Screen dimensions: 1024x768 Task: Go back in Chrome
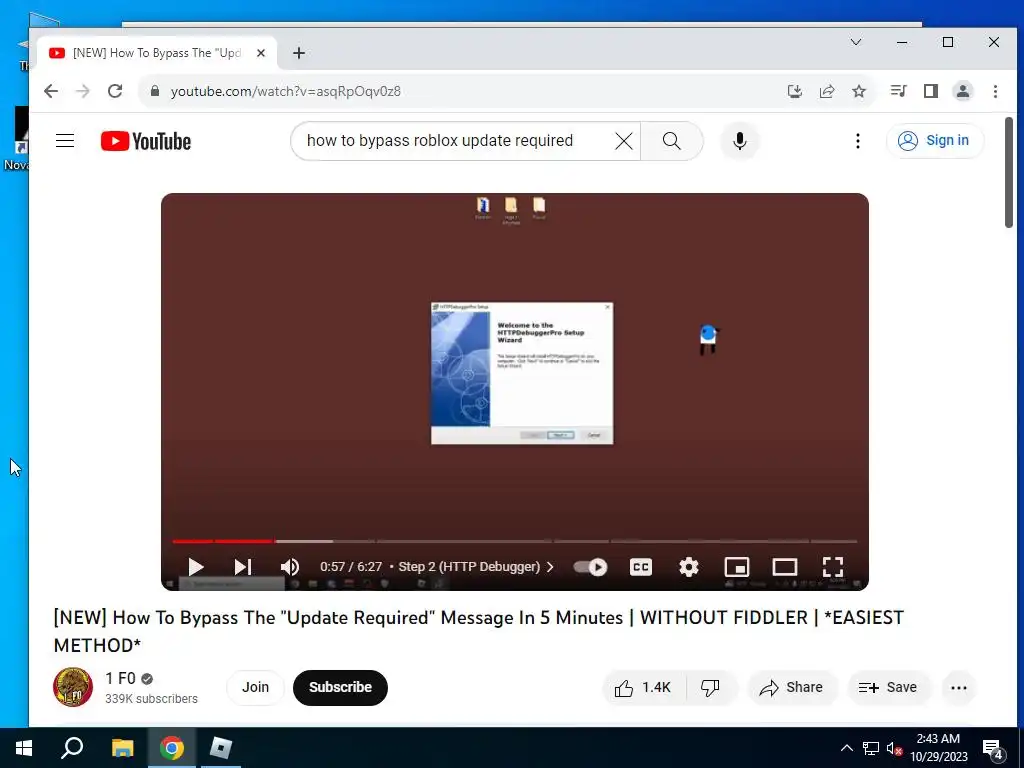click(x=51, y=91)
